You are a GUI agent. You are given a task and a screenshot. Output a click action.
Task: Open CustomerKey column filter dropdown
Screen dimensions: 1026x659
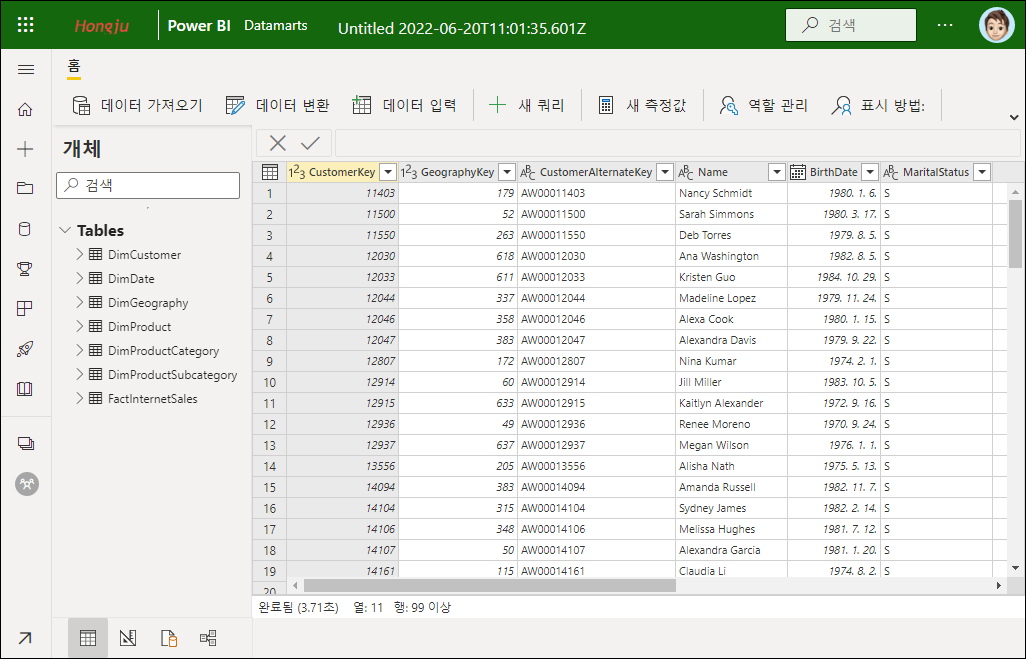click(x=388, y=172)
